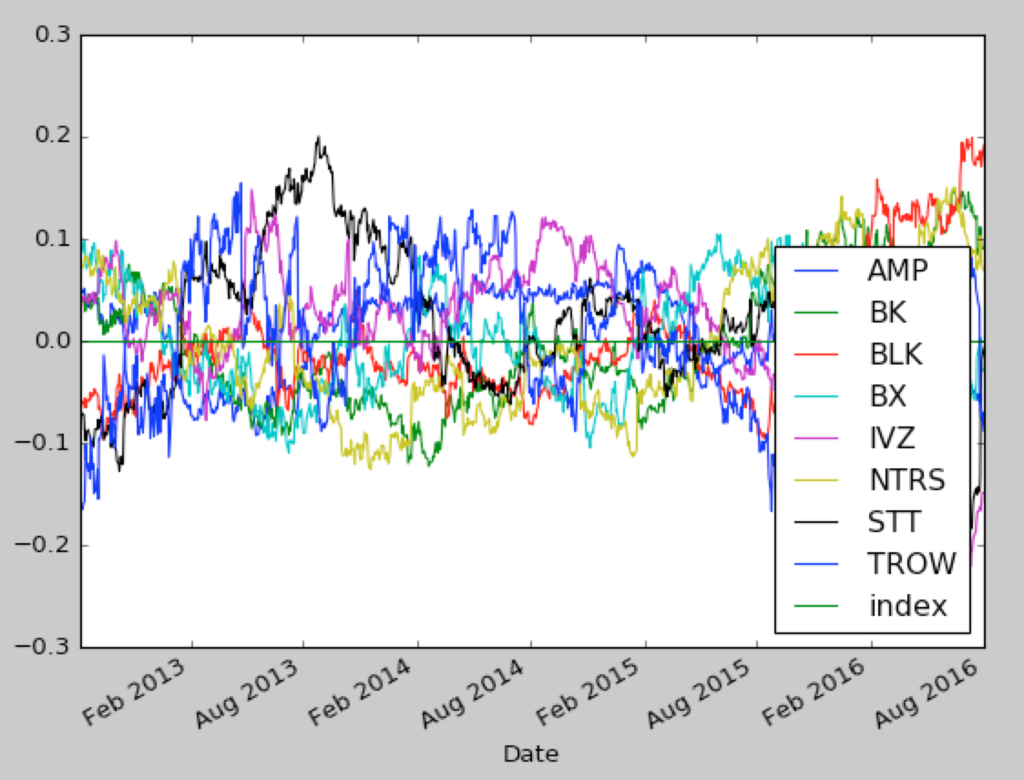1024x780 pixels.
Task: Click the Feb 2013 axis tick label
Action: pos(134,692)
